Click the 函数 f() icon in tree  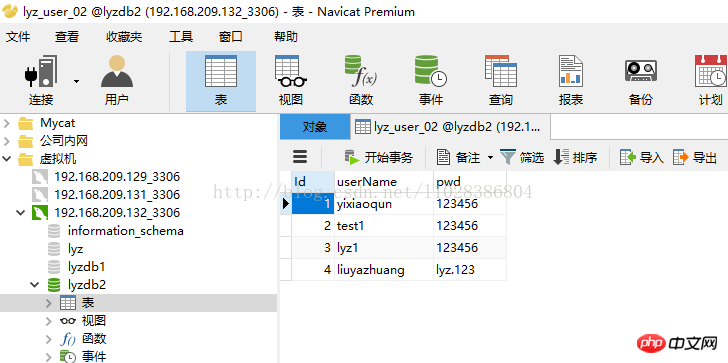[68, 339]
